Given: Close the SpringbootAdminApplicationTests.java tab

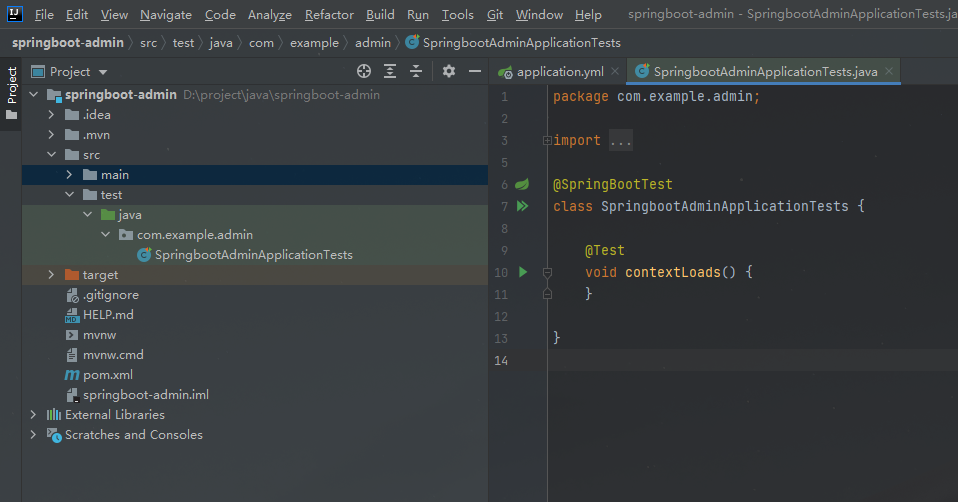Looking at the screenshot, I should coord(889,71).
